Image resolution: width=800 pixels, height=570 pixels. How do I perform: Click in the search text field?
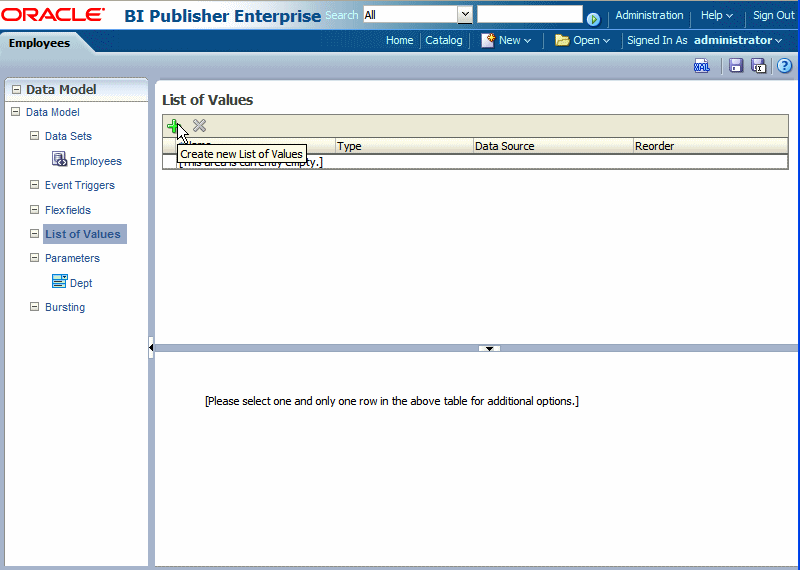click(530, 14)
